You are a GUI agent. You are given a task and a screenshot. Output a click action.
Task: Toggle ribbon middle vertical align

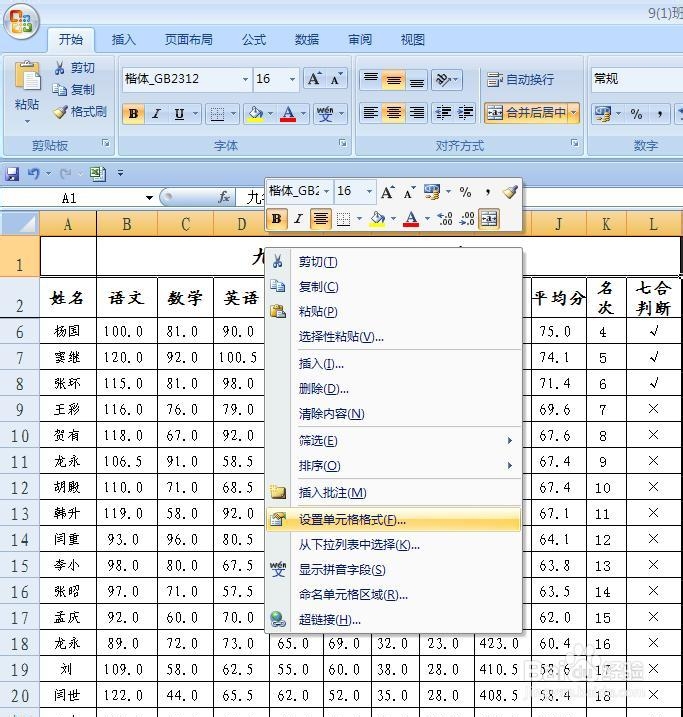[394, 80]
